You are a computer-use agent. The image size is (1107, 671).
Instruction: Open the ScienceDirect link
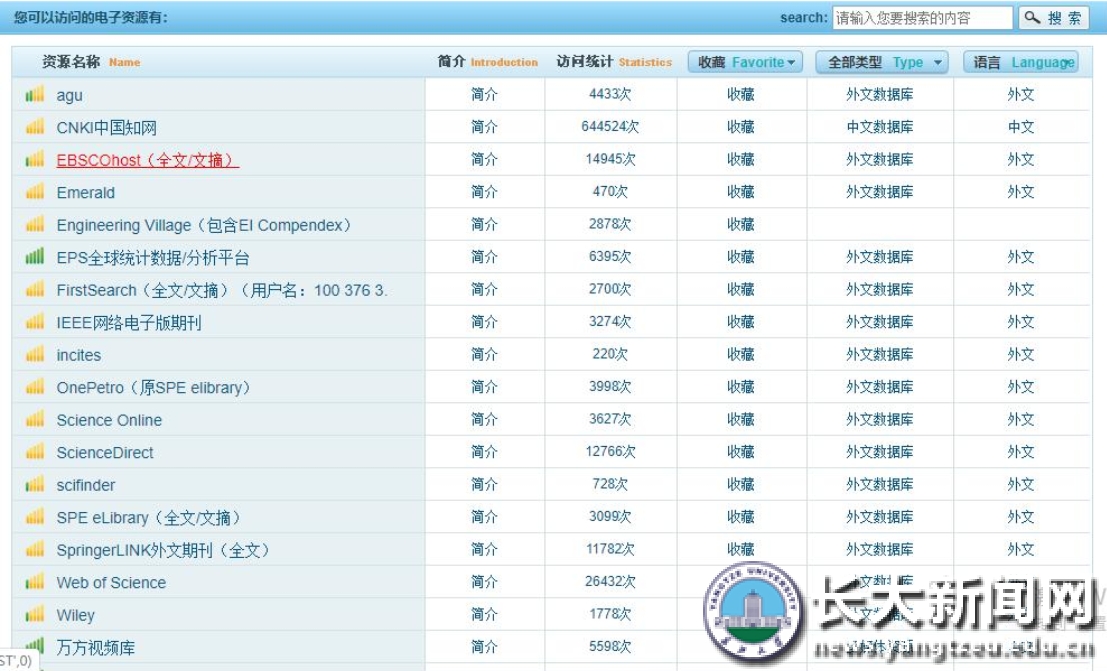[104, 453]
